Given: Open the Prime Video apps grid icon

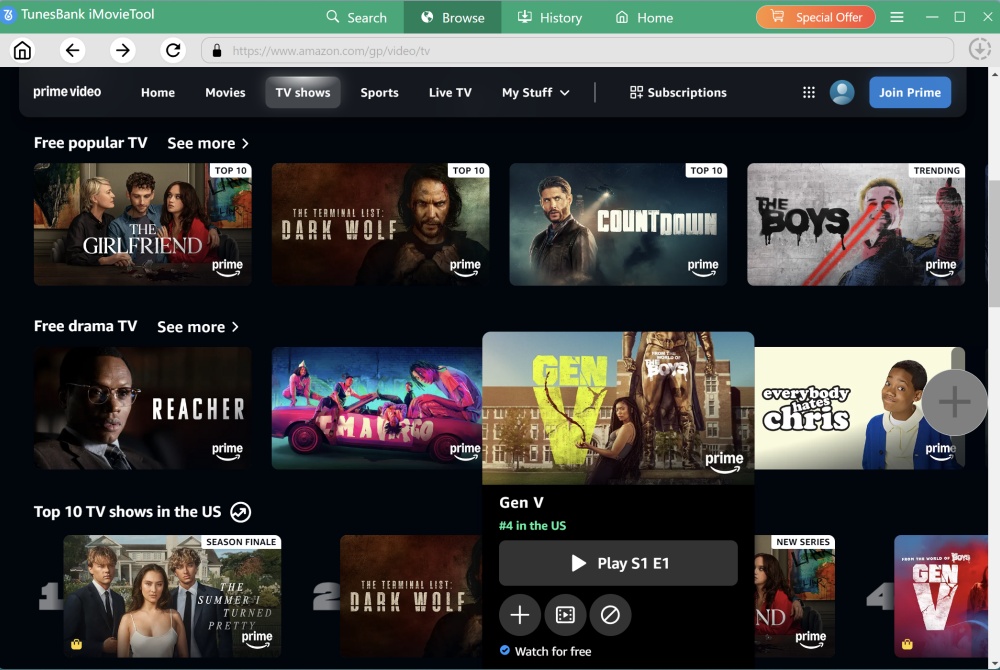Looking at the screenshot, I should [x=809, y=92].
